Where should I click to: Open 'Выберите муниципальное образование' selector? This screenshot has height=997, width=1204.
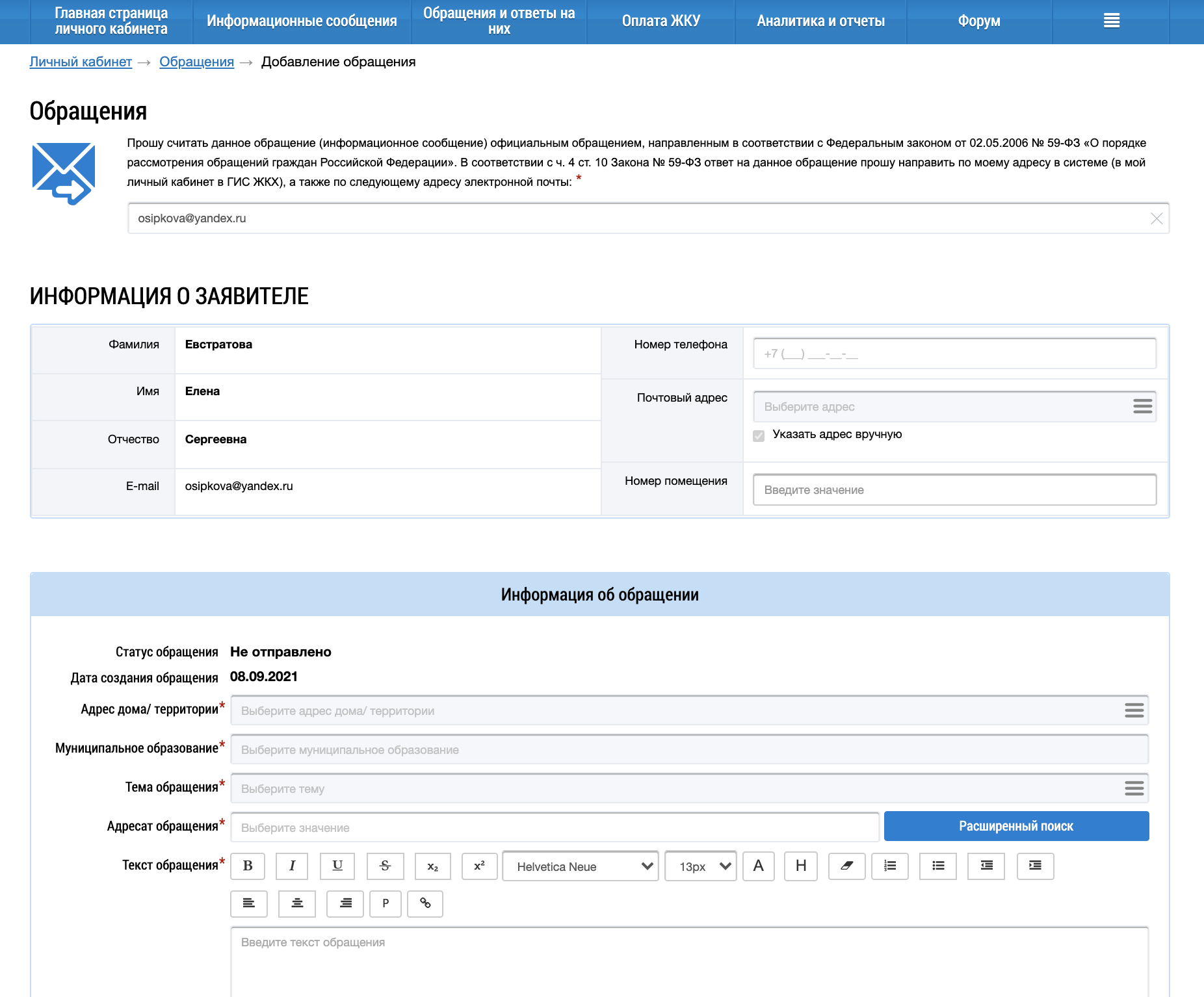(x=690, y=749)
